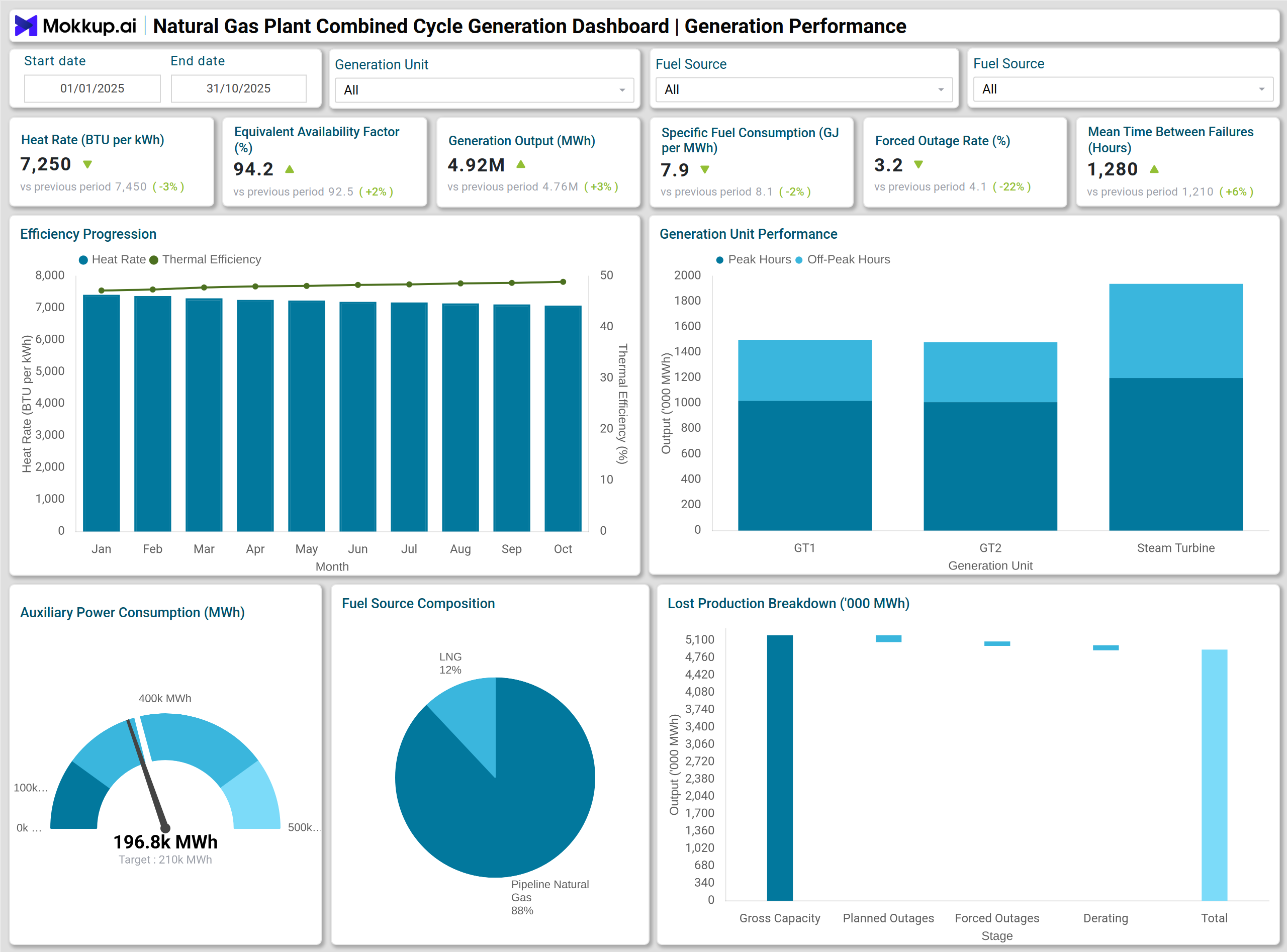
Task: Click the 1,280 hours KPI value
Action: (x=1113, y=169)
